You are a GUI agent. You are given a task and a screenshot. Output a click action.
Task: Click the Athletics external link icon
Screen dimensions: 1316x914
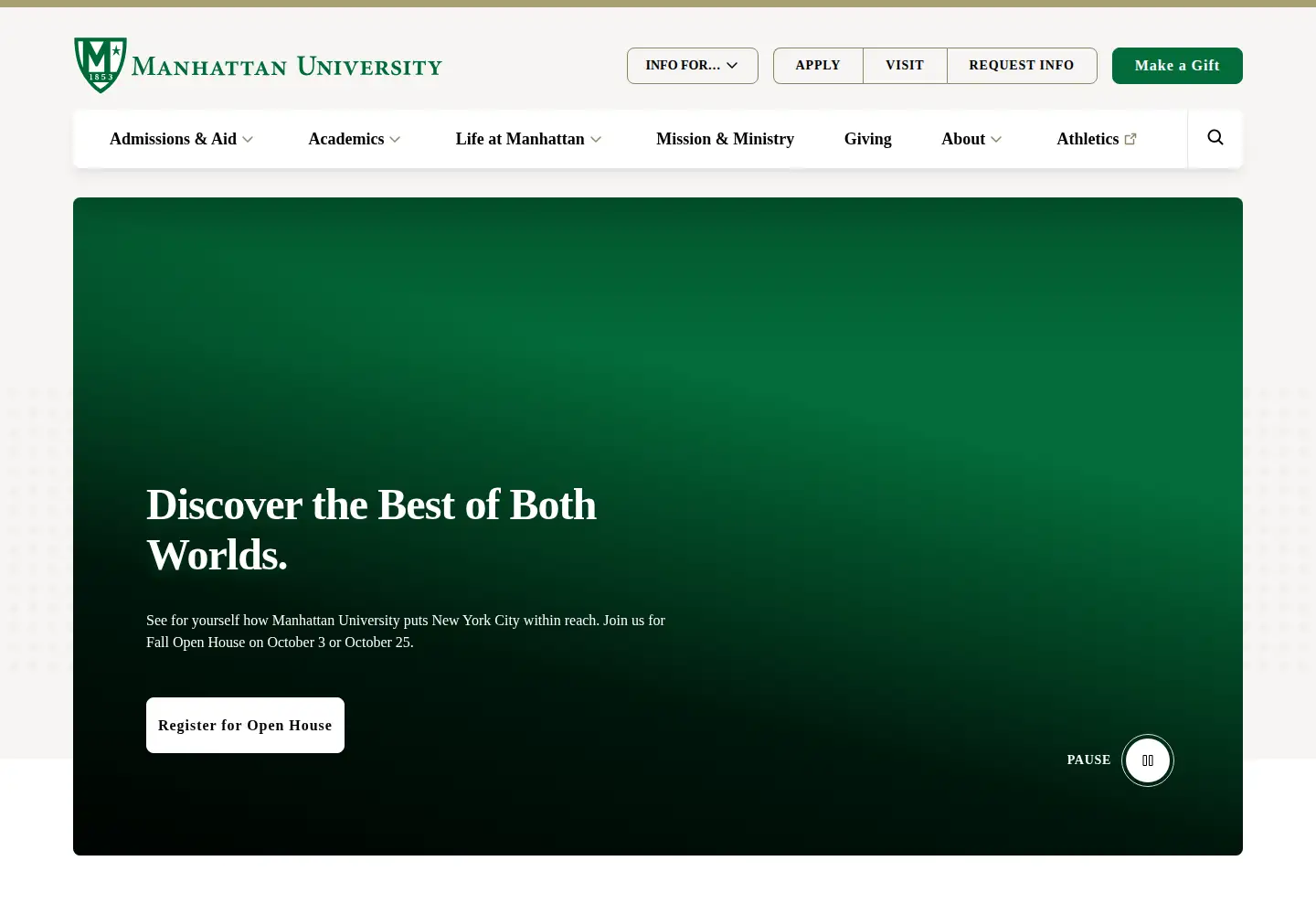(x=1130, y=139)
